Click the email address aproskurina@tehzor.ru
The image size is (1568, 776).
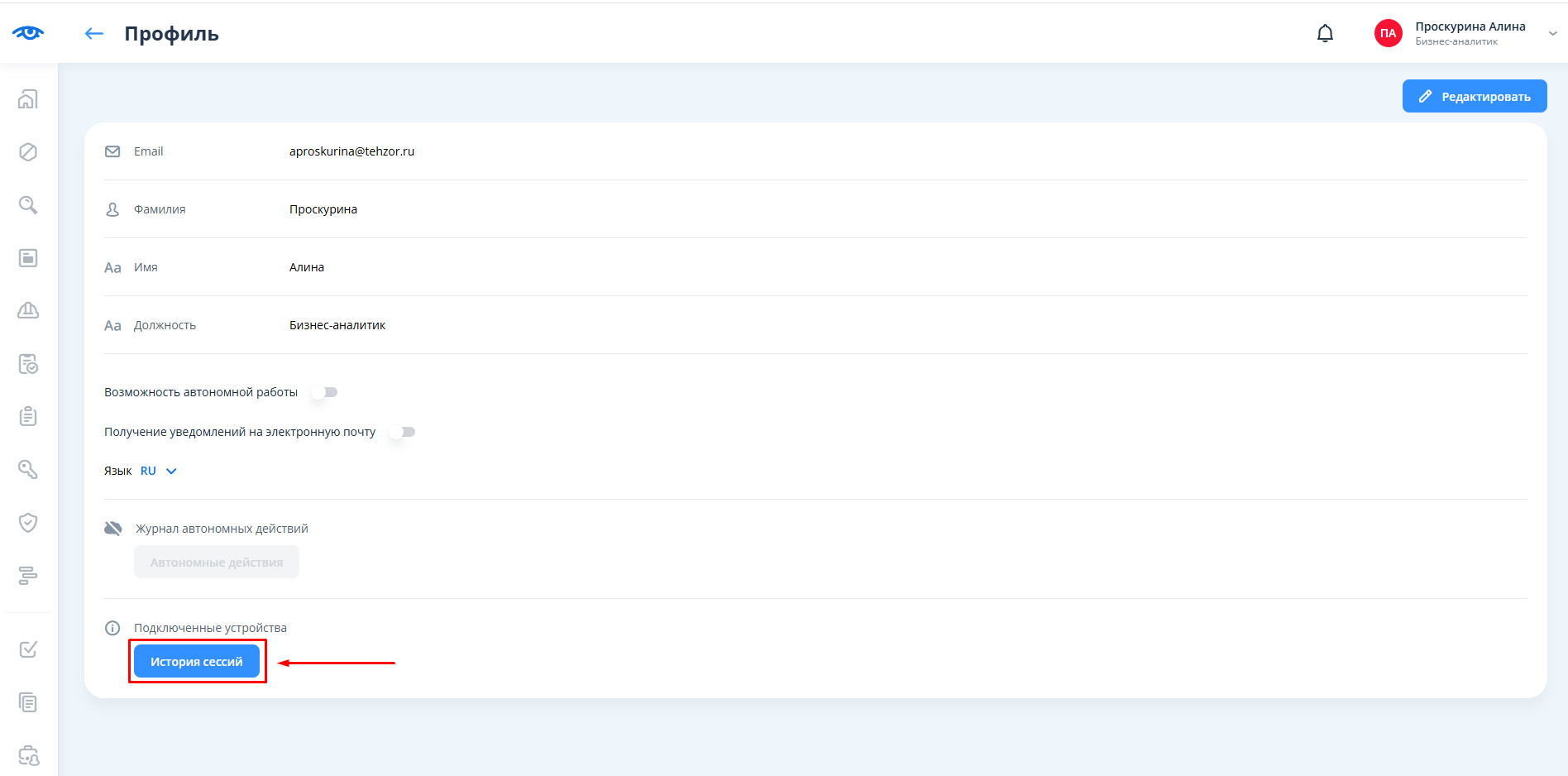coord(351,151)
